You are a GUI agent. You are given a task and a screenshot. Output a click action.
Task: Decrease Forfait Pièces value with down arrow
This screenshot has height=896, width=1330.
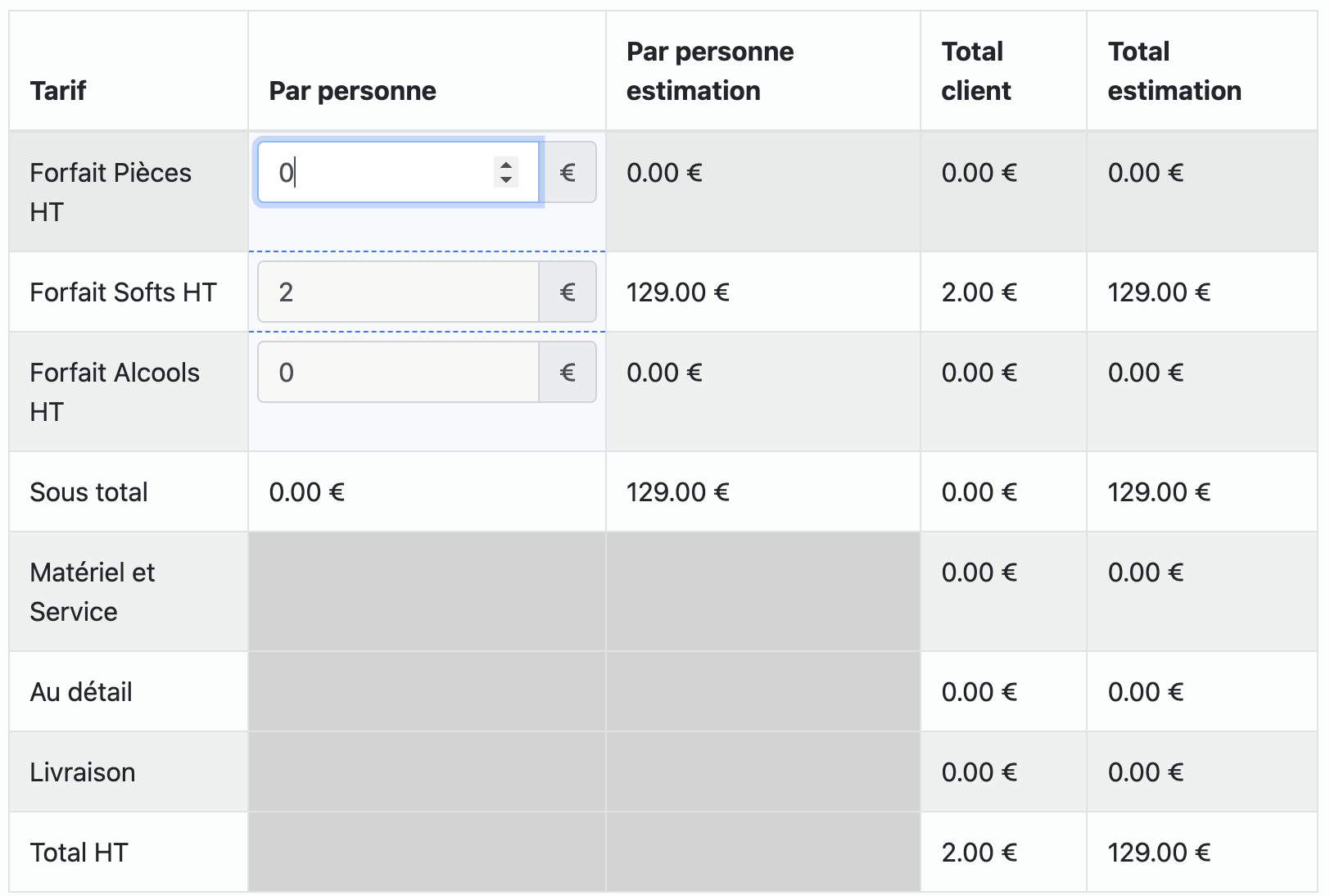[506, 179]
